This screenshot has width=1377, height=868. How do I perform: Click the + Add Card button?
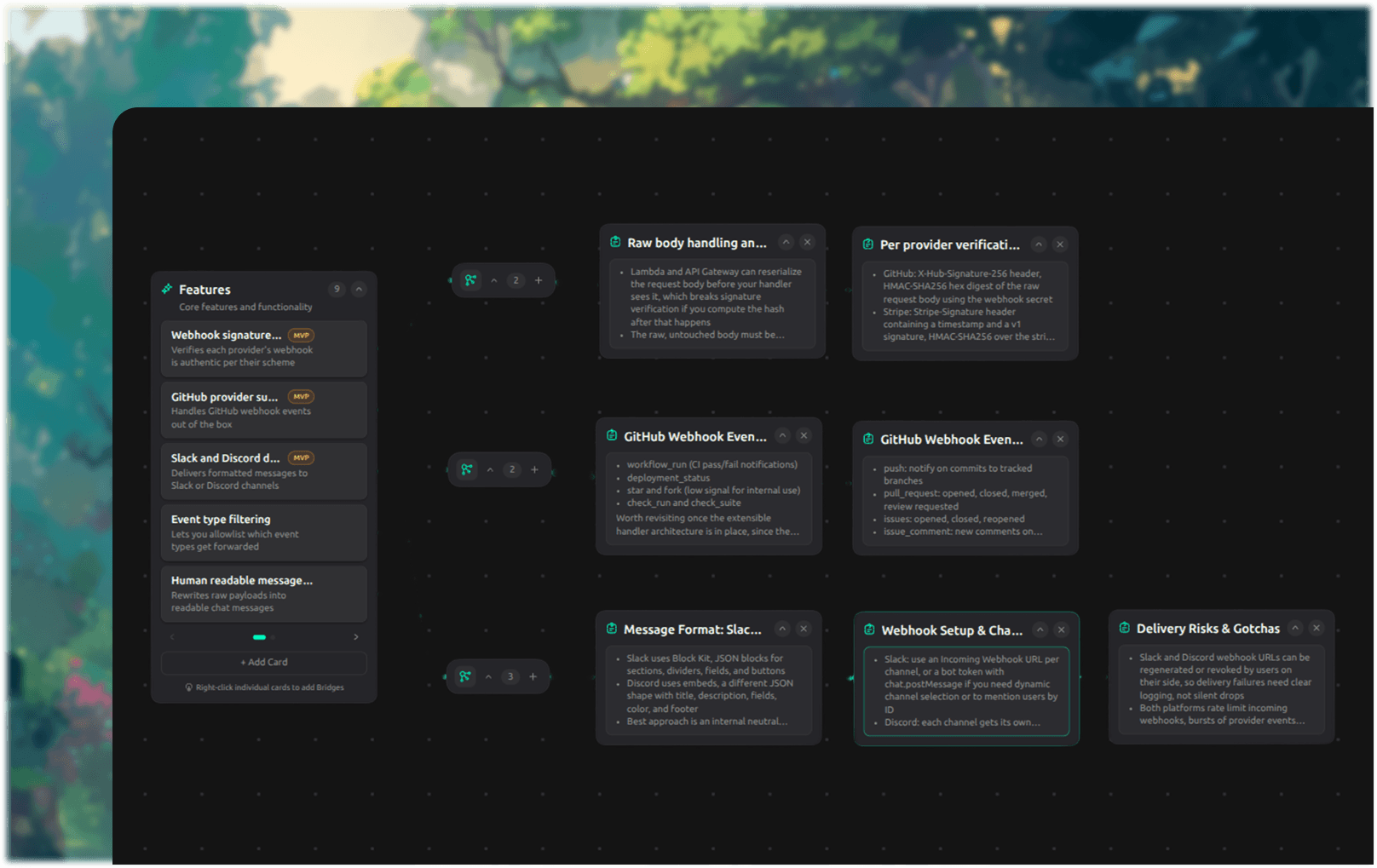coord(264,662)
